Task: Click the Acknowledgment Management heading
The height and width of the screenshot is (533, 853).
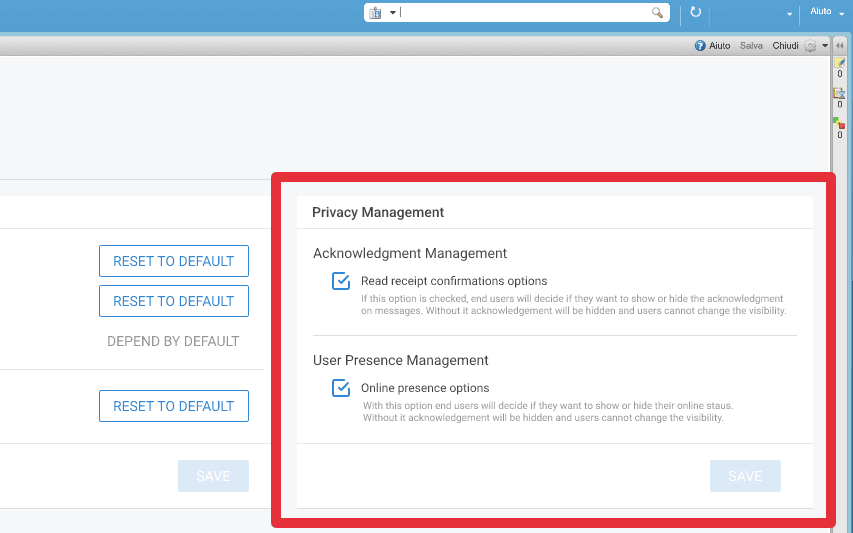Action: click(410, 253)
